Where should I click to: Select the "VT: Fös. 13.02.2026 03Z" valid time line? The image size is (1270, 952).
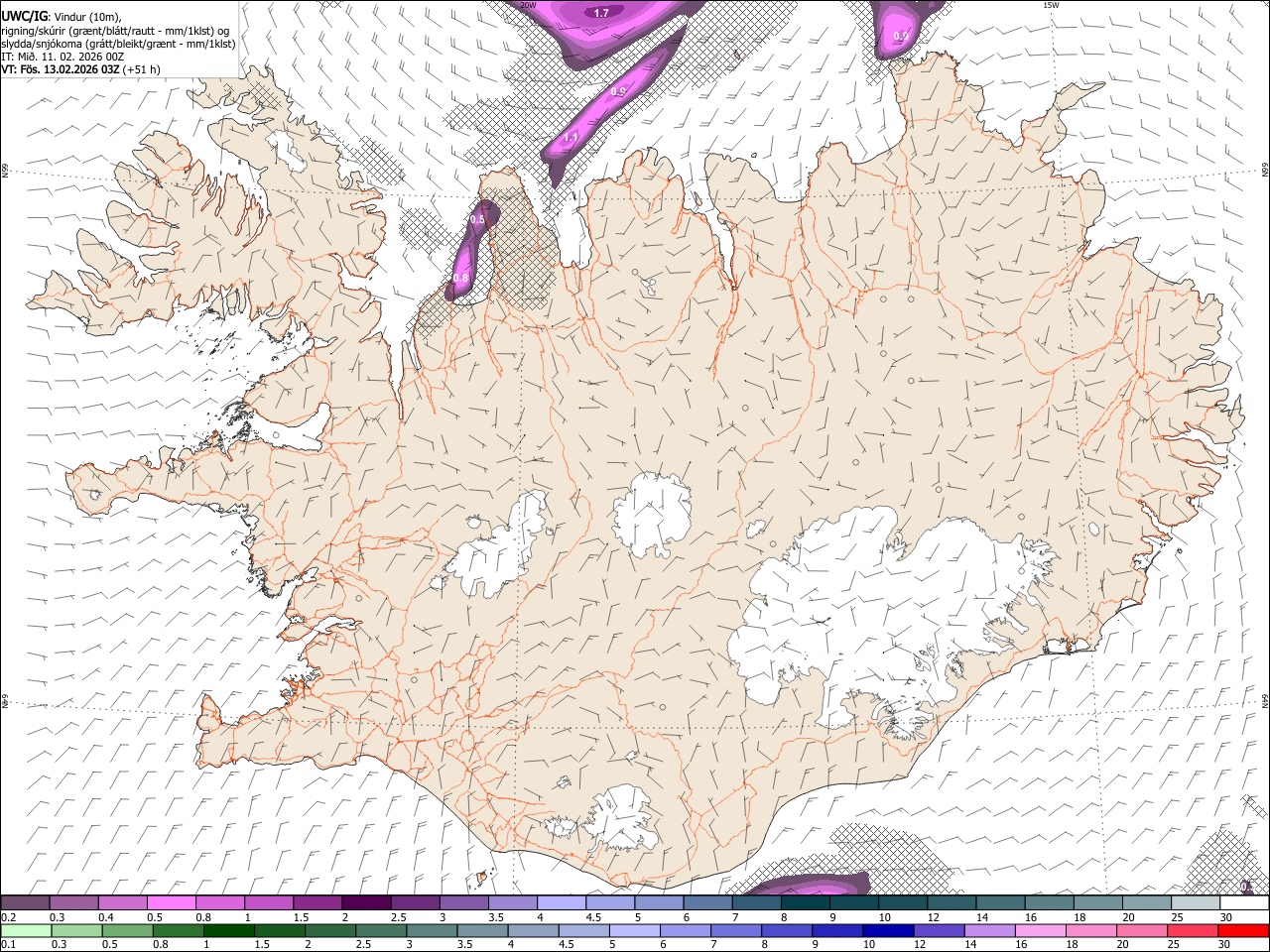point(61,69)
